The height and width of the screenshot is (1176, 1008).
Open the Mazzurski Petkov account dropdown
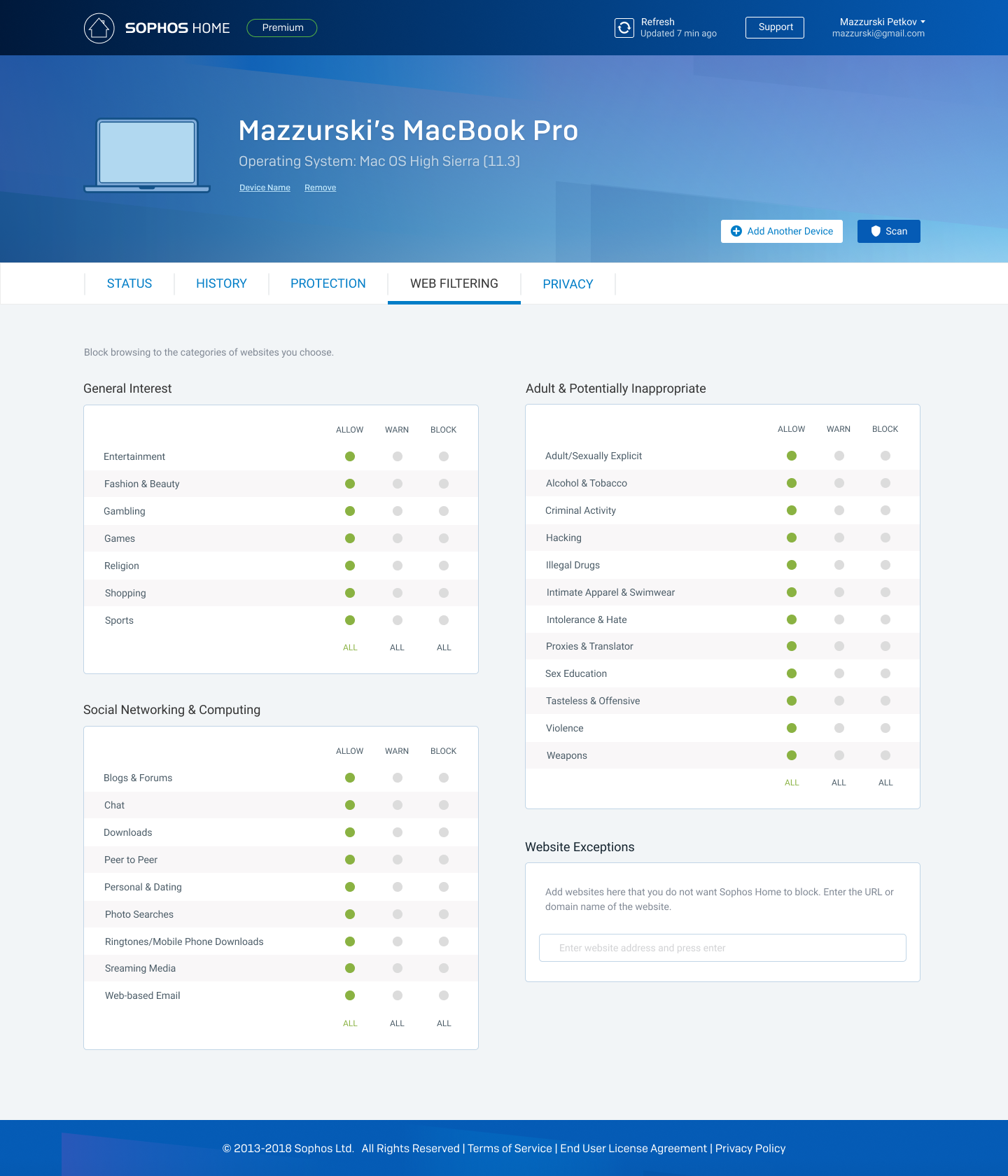point(882,22)
